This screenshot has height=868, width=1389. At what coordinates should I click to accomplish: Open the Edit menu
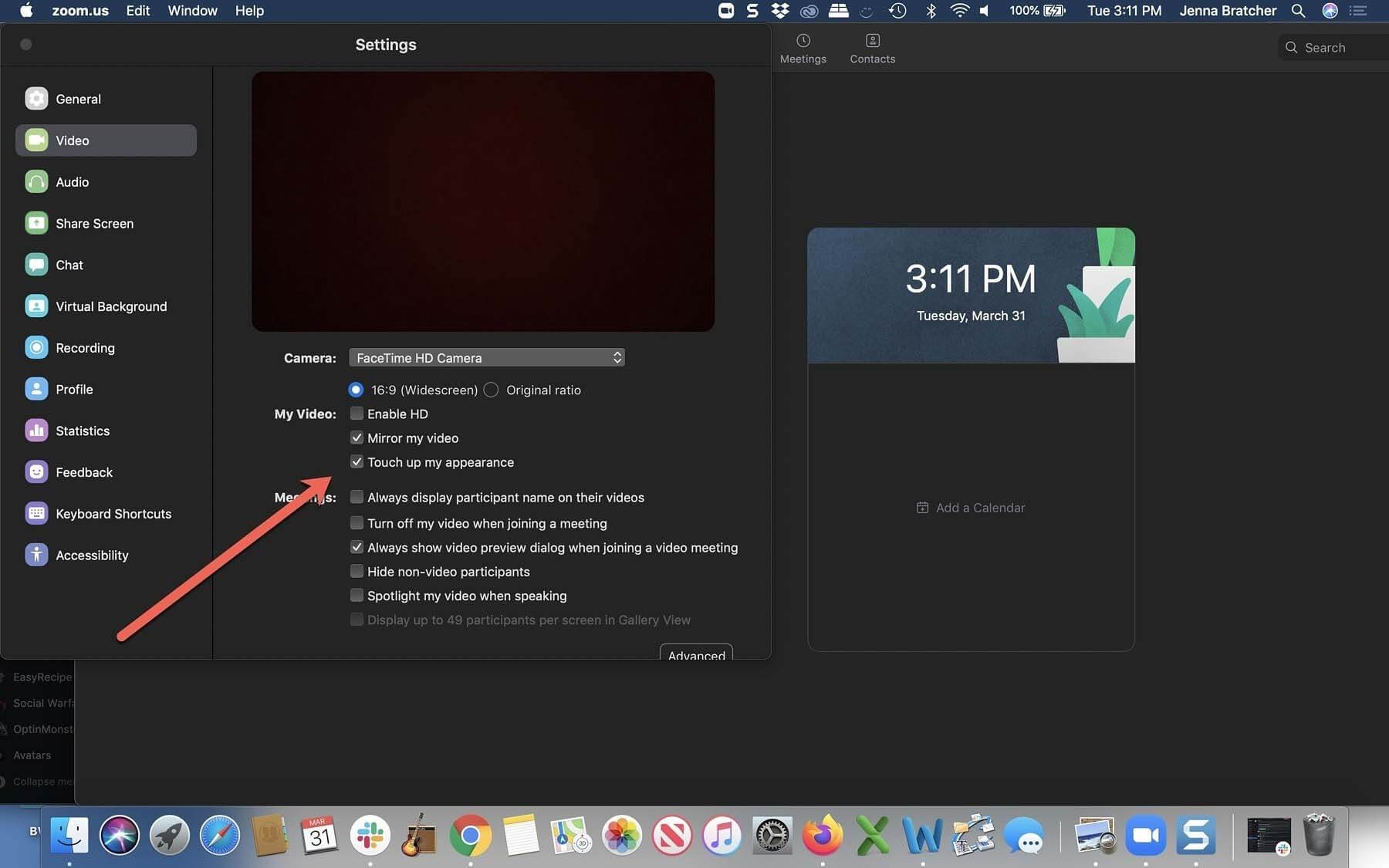click(138, 11)
